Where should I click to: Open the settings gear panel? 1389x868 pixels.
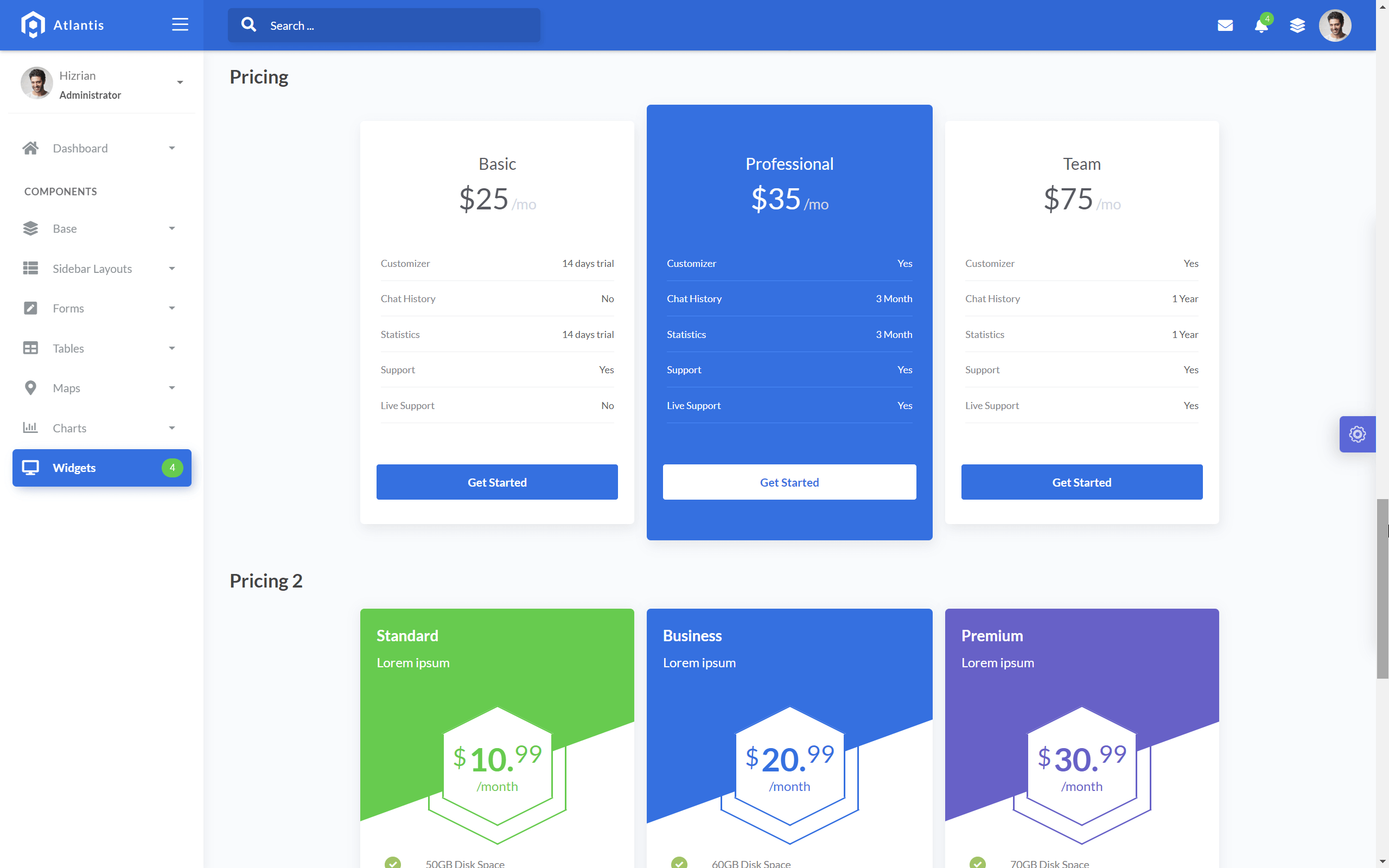point(1357,434)
